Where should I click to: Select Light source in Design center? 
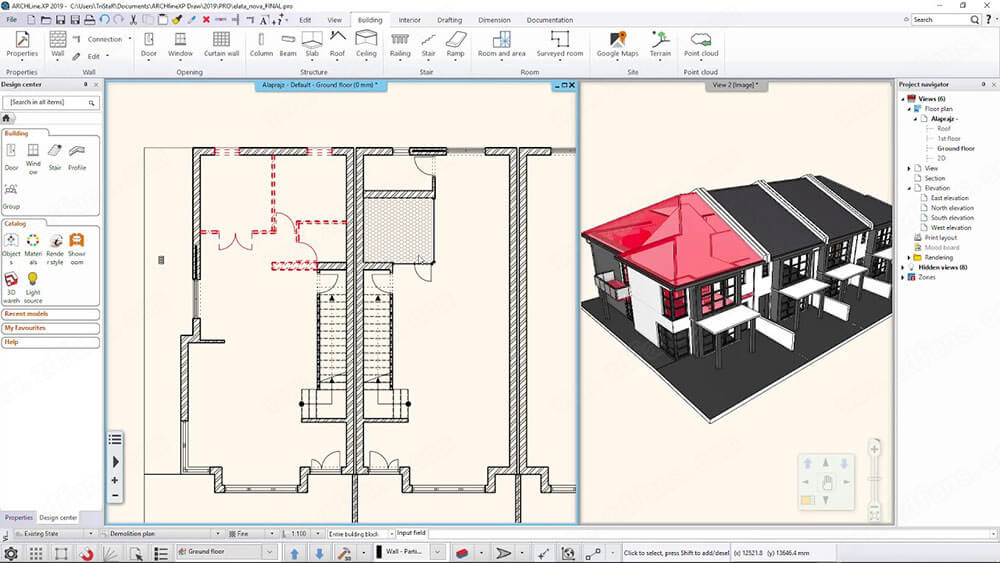click(x=33, y=286)
